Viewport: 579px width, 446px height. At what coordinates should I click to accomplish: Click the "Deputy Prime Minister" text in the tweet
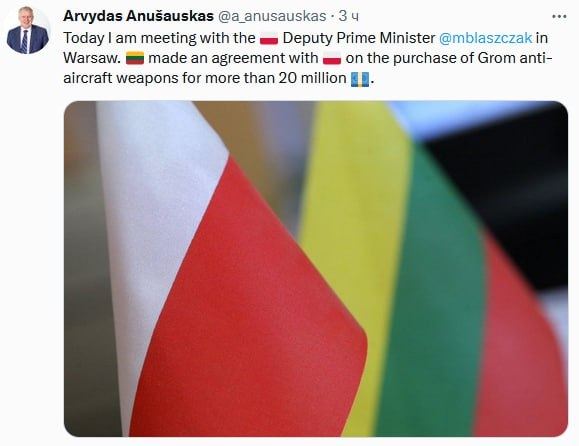(359, 38)
